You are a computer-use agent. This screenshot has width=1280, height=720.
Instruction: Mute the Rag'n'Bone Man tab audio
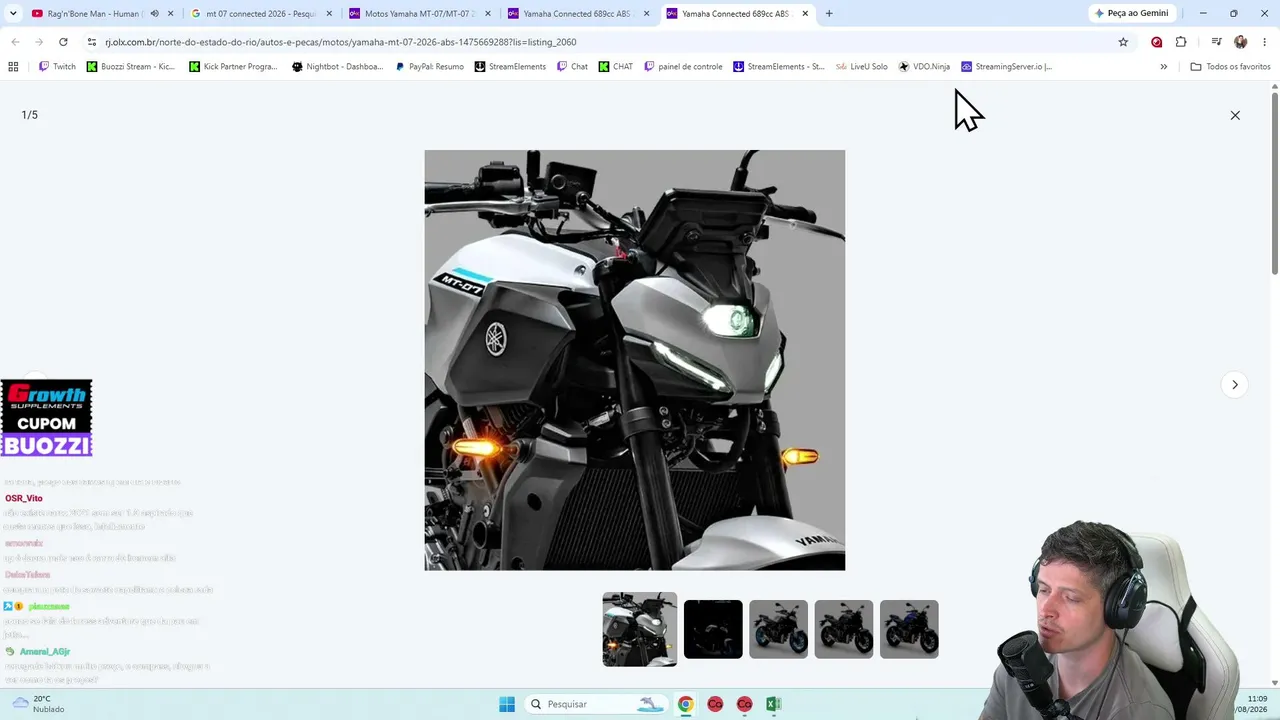154,14
